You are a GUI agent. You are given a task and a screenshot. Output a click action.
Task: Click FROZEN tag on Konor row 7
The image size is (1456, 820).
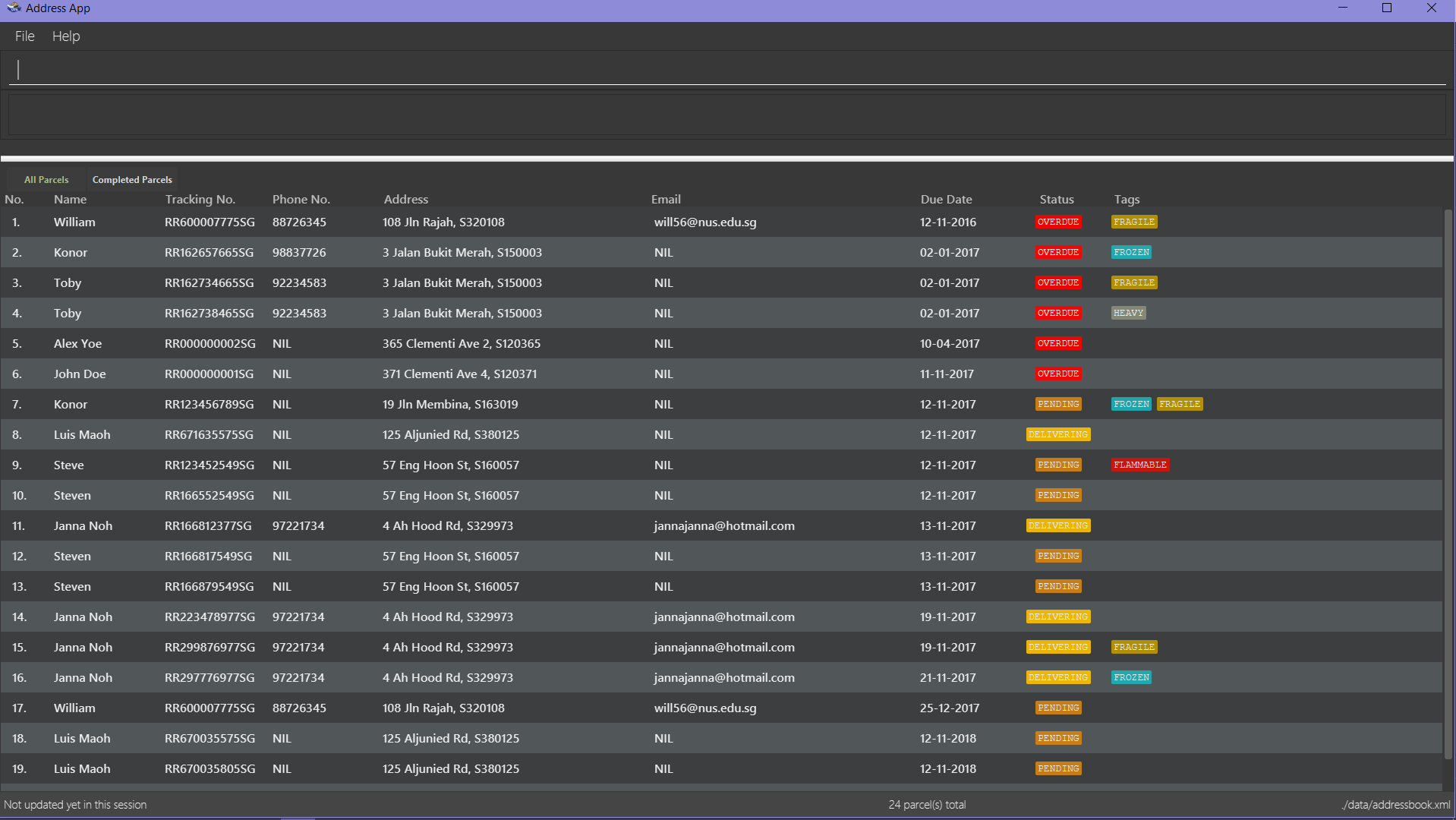pos(1132,405)
